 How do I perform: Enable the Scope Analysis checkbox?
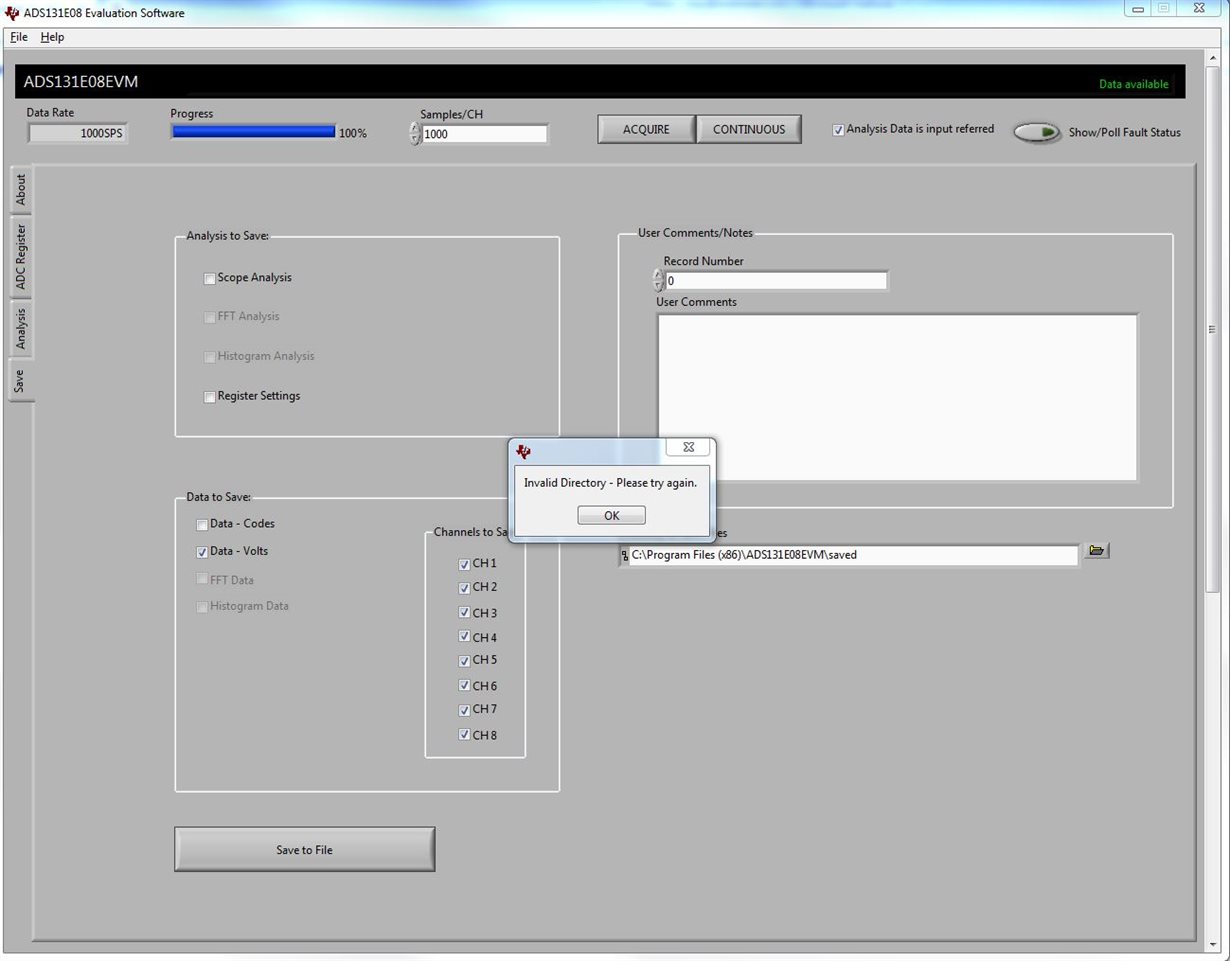(x=209, y=278)
